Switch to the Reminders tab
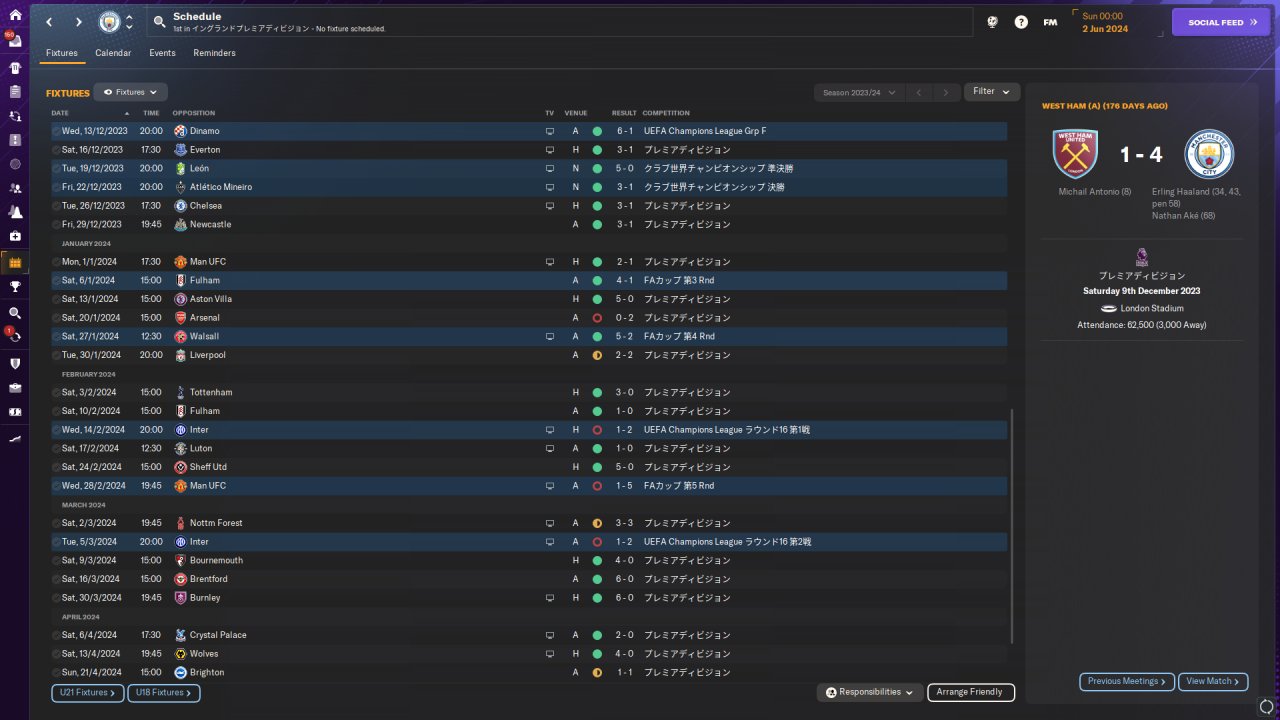Screen dimensions: 1280x720 tap(215, 53)
